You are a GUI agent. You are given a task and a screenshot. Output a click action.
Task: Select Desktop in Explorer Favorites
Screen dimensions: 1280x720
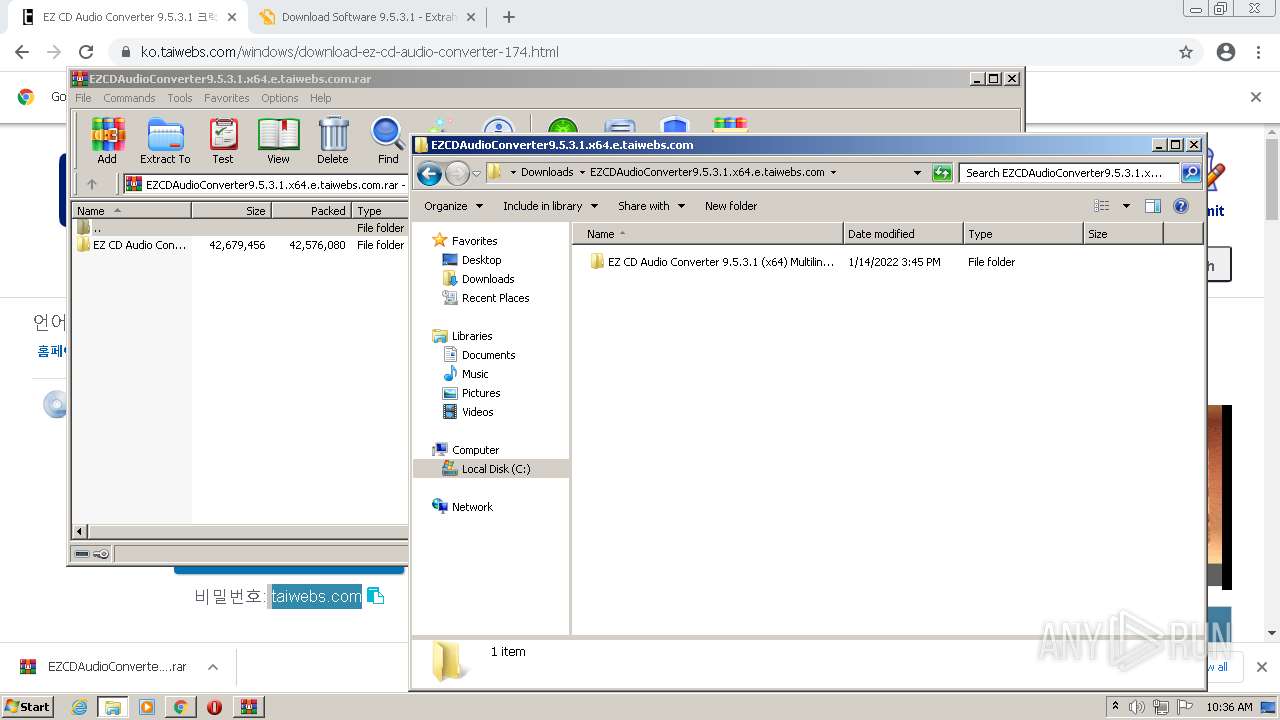tap(481, 260)
